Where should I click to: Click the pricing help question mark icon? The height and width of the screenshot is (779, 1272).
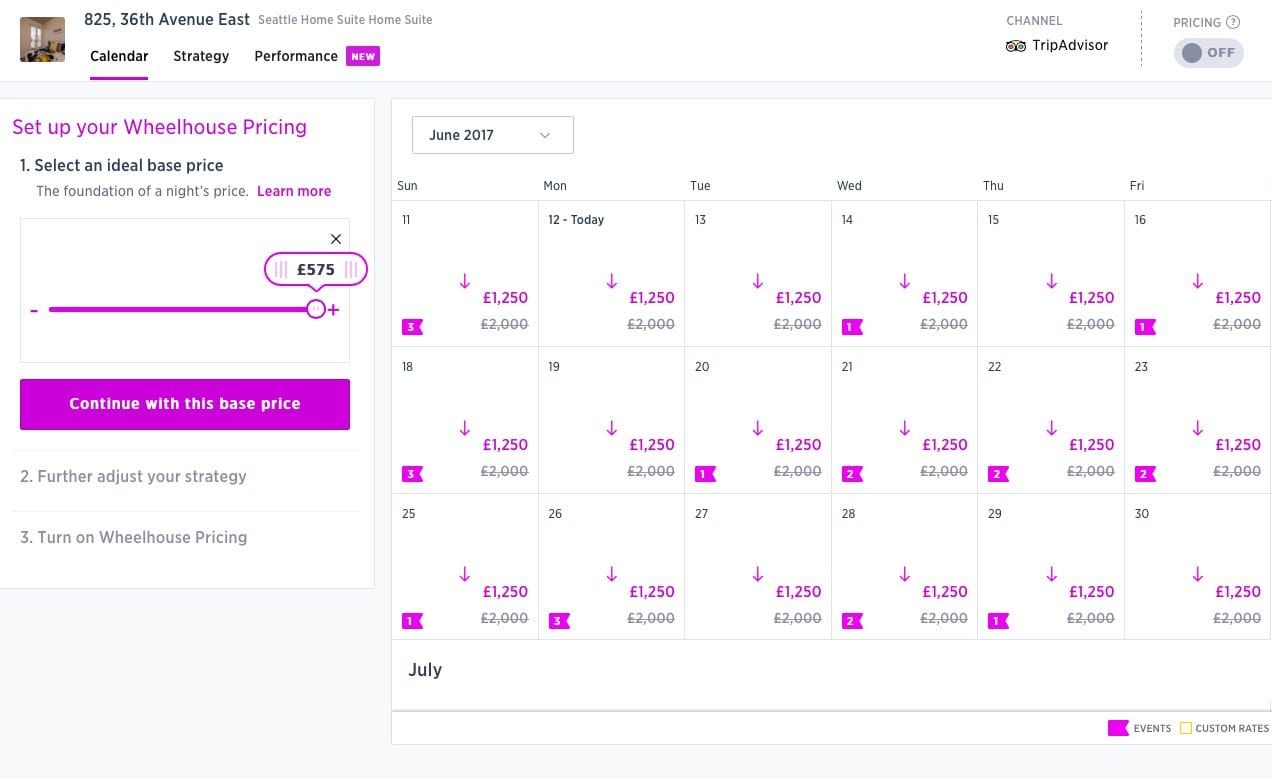[x=1233, y=22]
